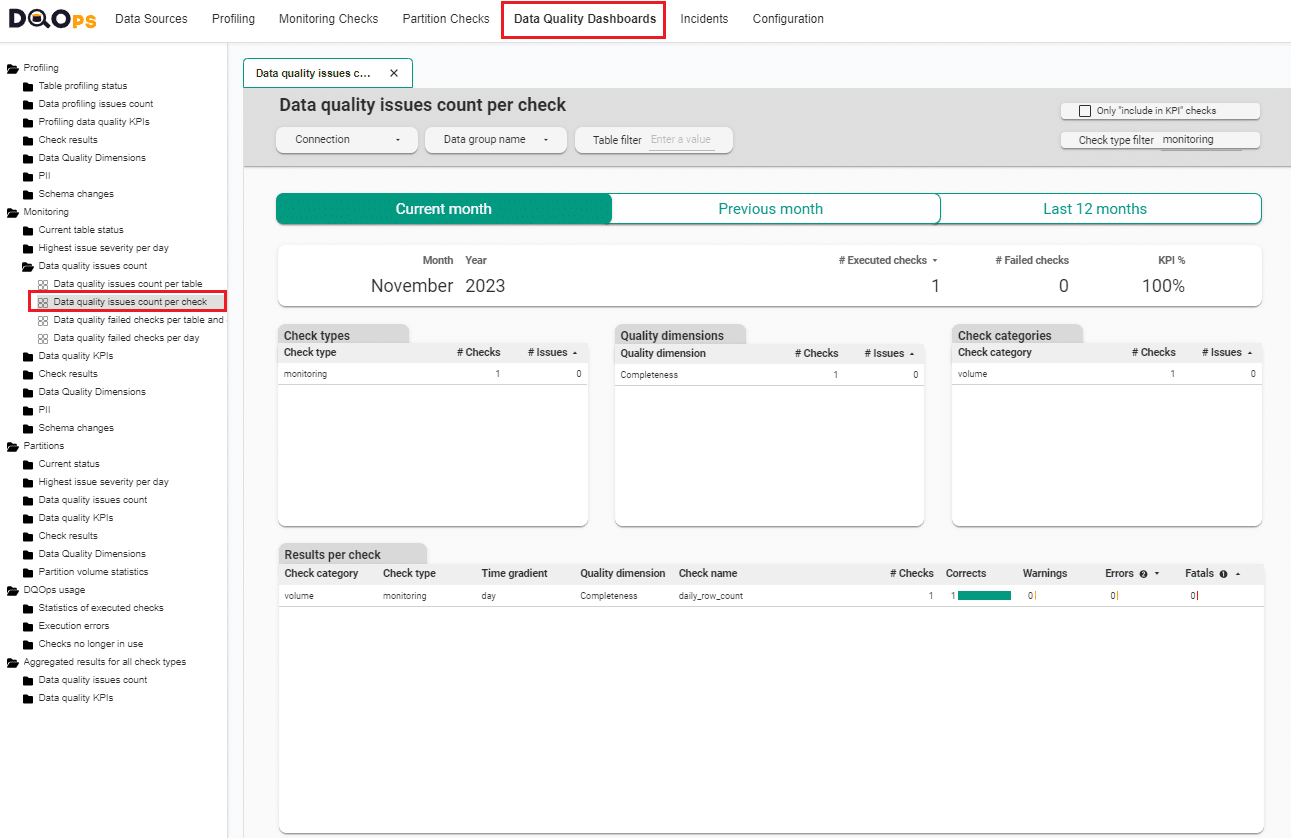
Task: Select the folder icon next to Current table status
Action: point(27,229)
